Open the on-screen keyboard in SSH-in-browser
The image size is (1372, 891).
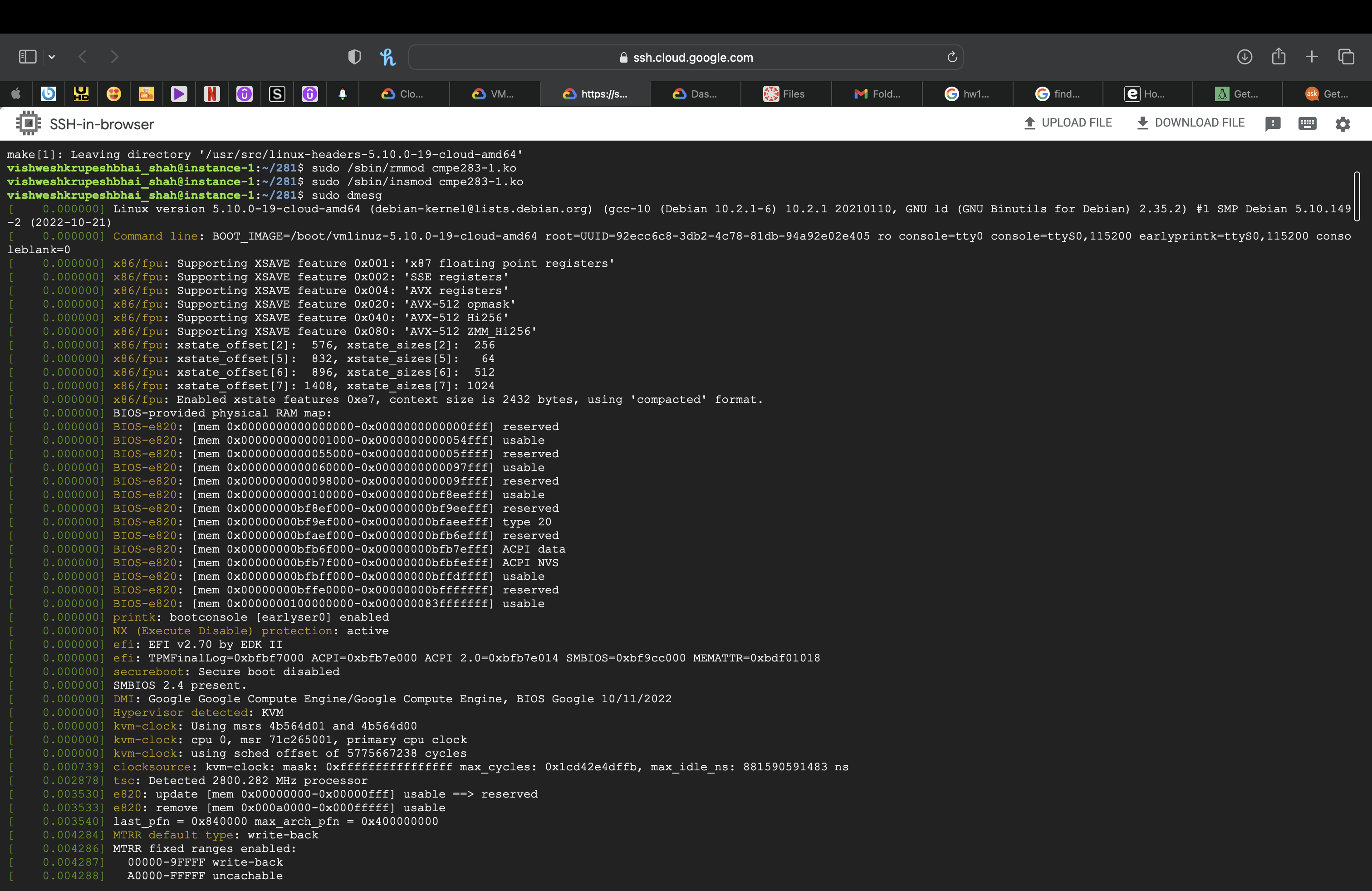pyautogui.click(x=1307, y=123)
